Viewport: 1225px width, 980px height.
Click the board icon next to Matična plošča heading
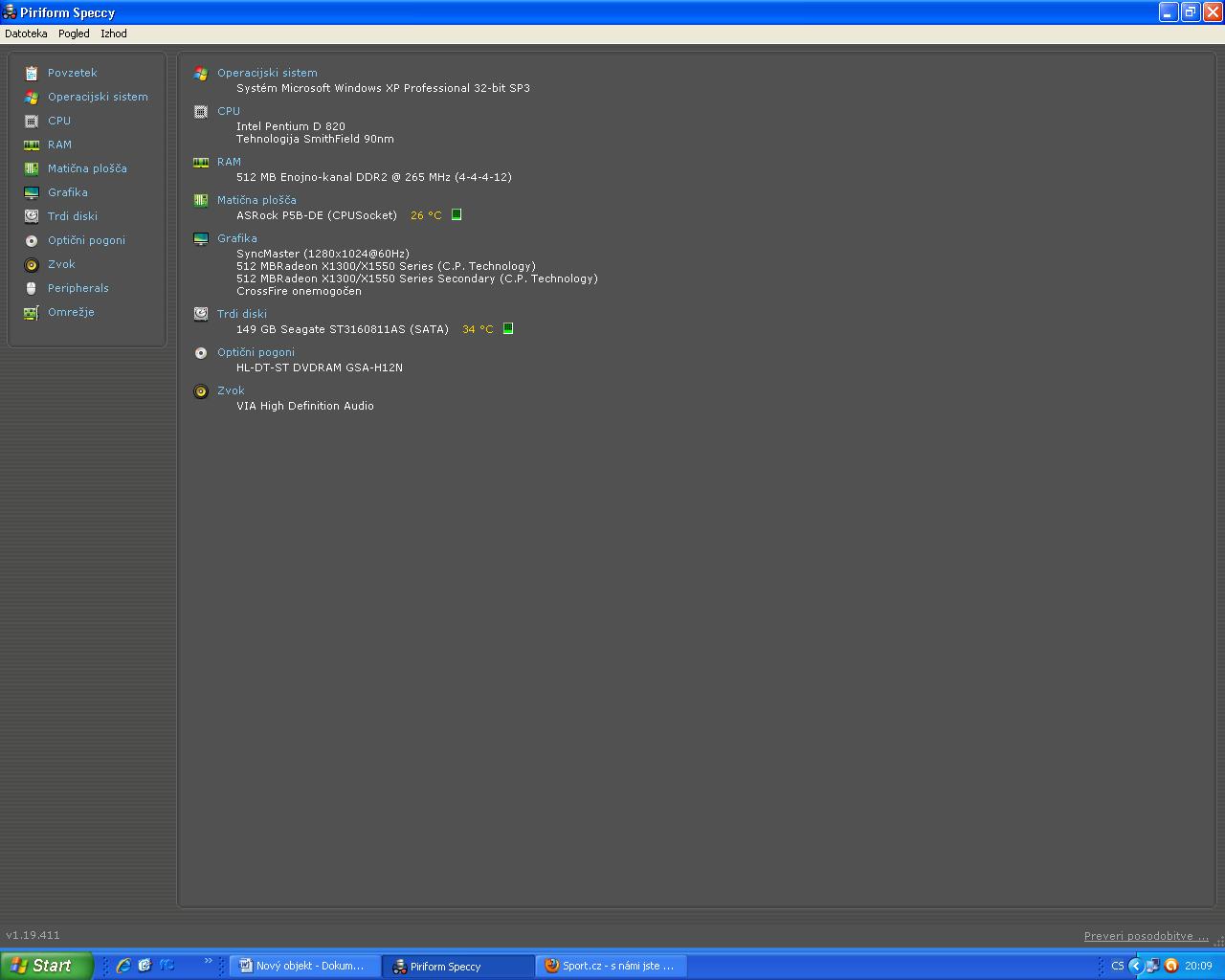pos(201,200)
